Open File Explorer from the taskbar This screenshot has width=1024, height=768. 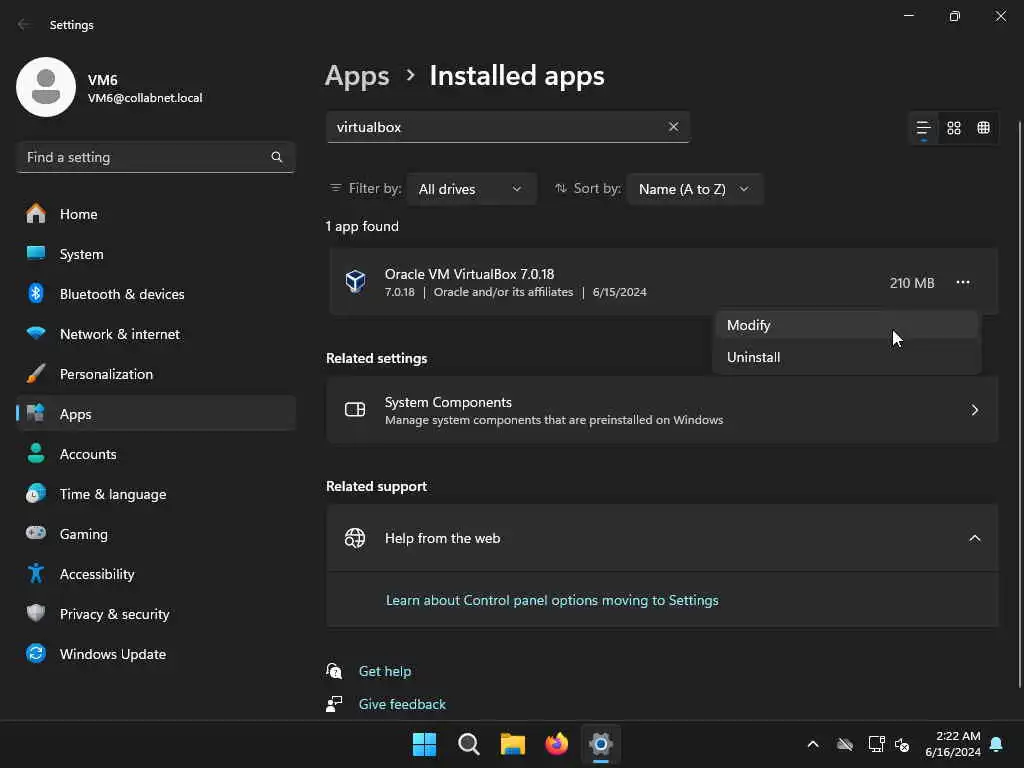point(513,744)
